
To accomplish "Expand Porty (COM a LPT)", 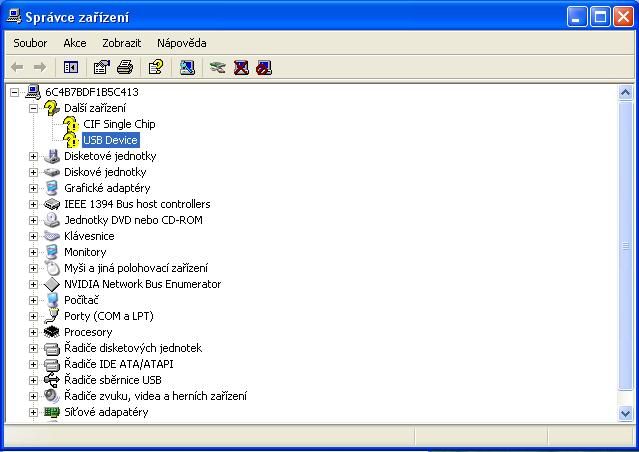I will [33, 316].
